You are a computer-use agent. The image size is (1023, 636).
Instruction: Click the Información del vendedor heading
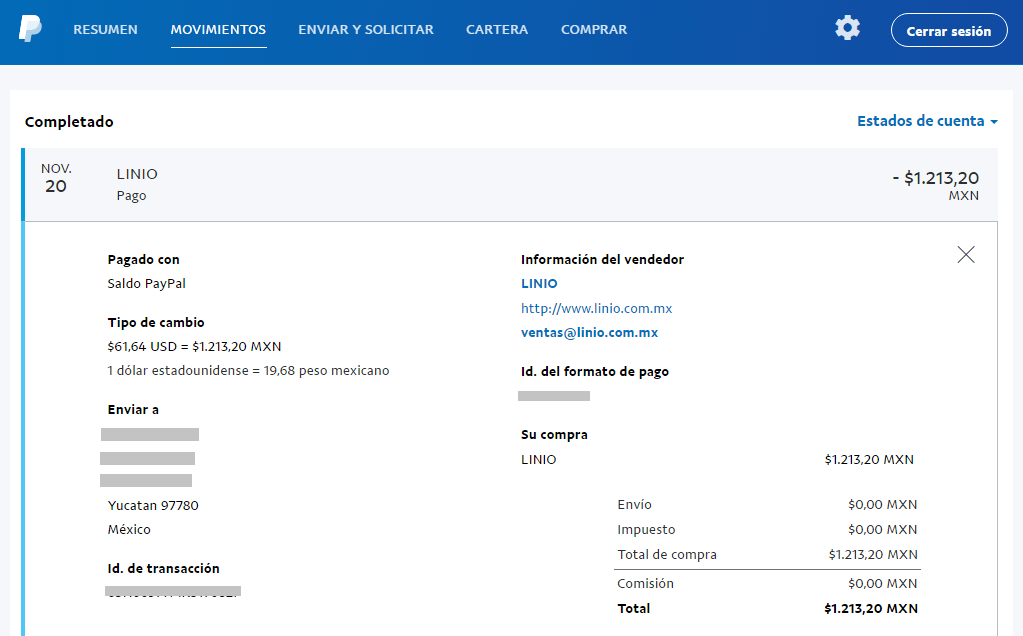pyautogui.click(x=602, y=259)
